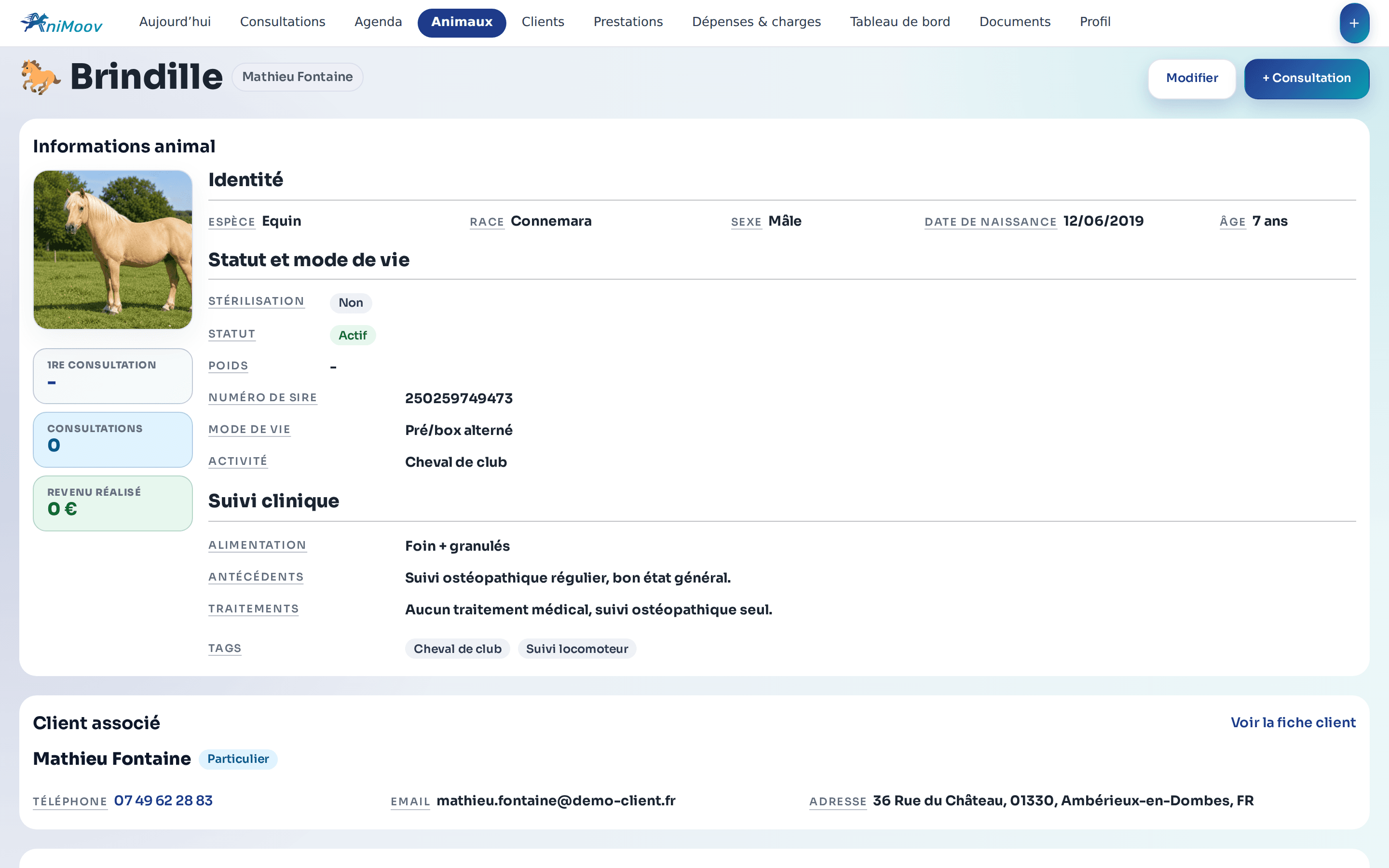Click the Brindille horse photo
Image resolution: width=1389 pixels, height=868 pixels.
tap(112, 249)
